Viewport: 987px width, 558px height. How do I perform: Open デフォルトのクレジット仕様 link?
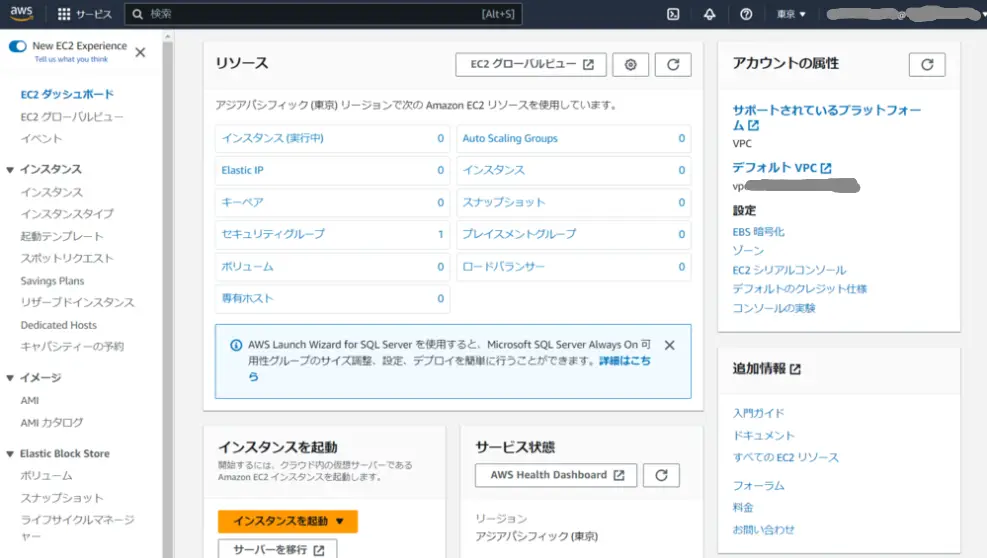coord(799,289)
